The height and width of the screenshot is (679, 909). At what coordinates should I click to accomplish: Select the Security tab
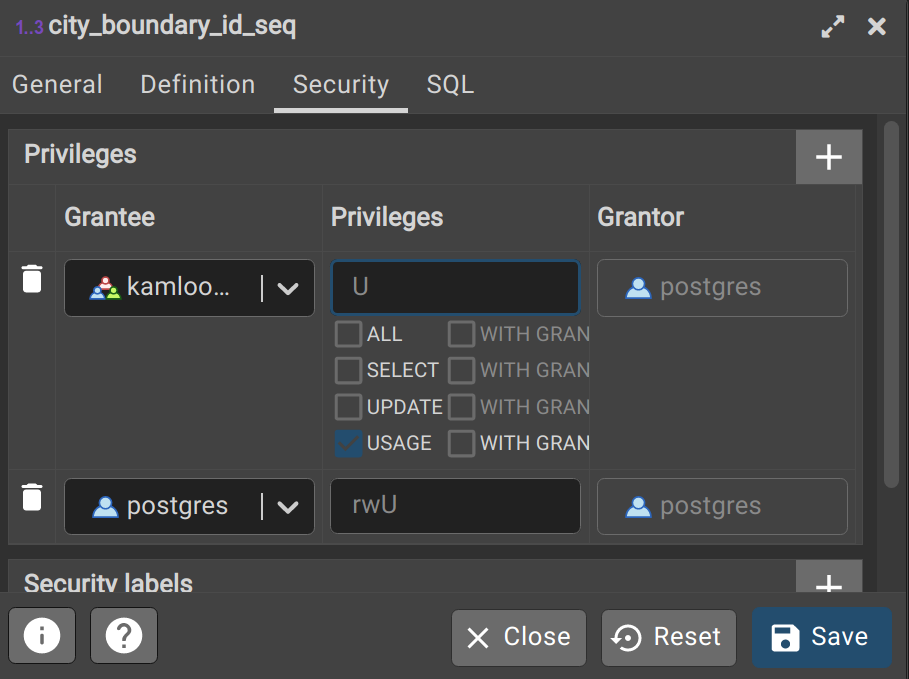point(341,85)
